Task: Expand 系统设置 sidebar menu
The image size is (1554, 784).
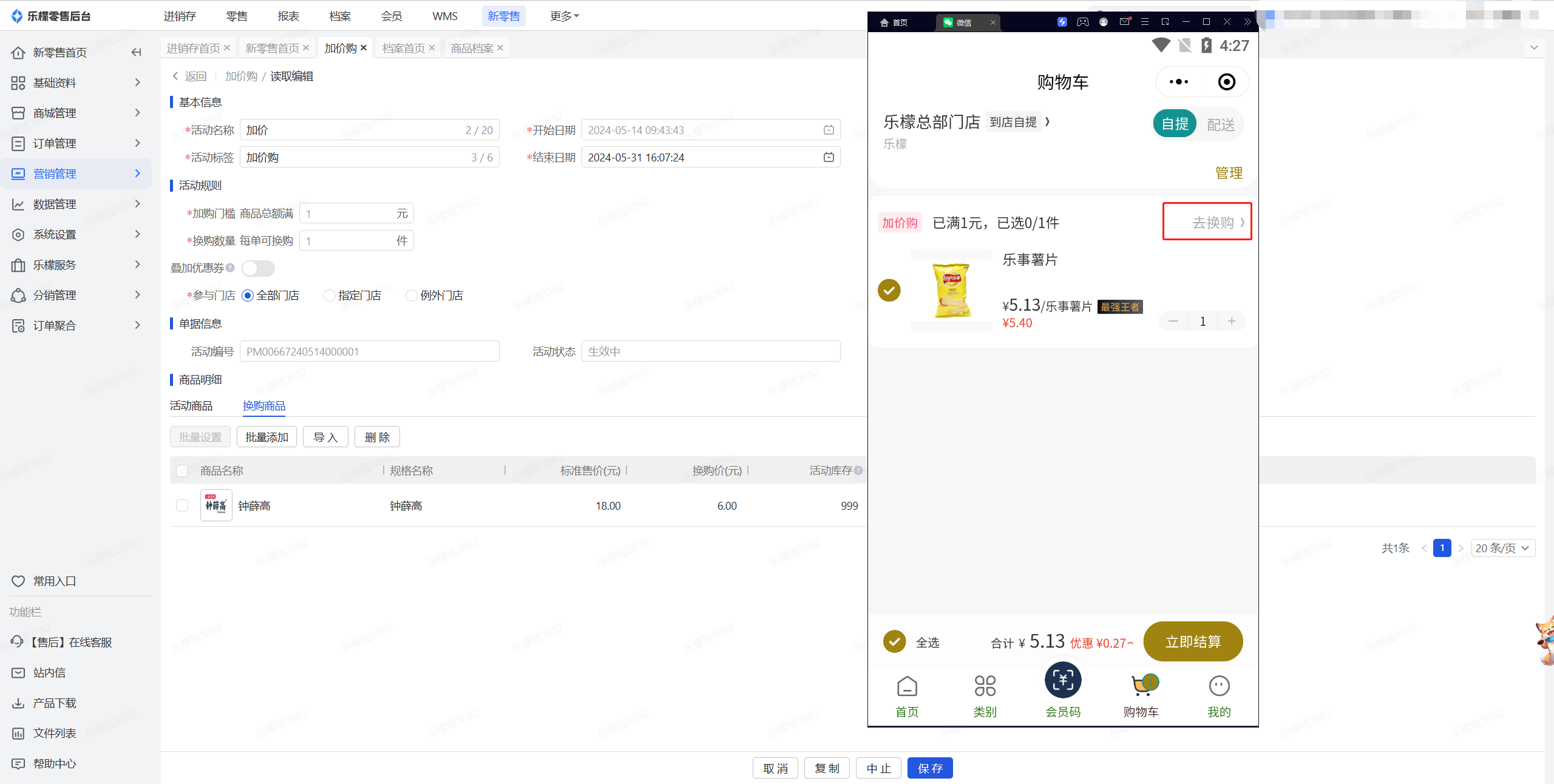Action: click(x=76, y=234)
